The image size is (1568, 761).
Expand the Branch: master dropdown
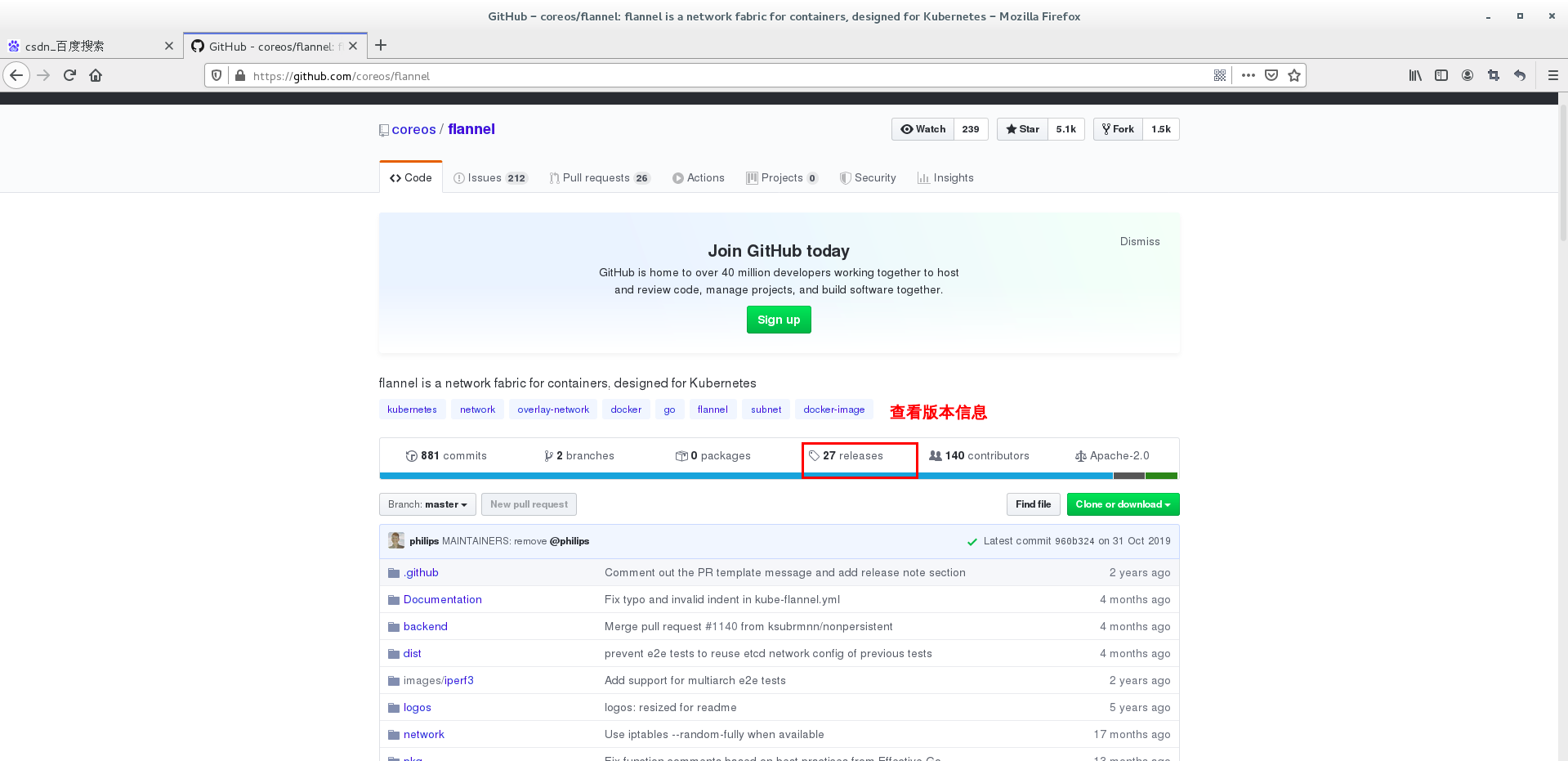pyautogui.click(x=427, y=504)
